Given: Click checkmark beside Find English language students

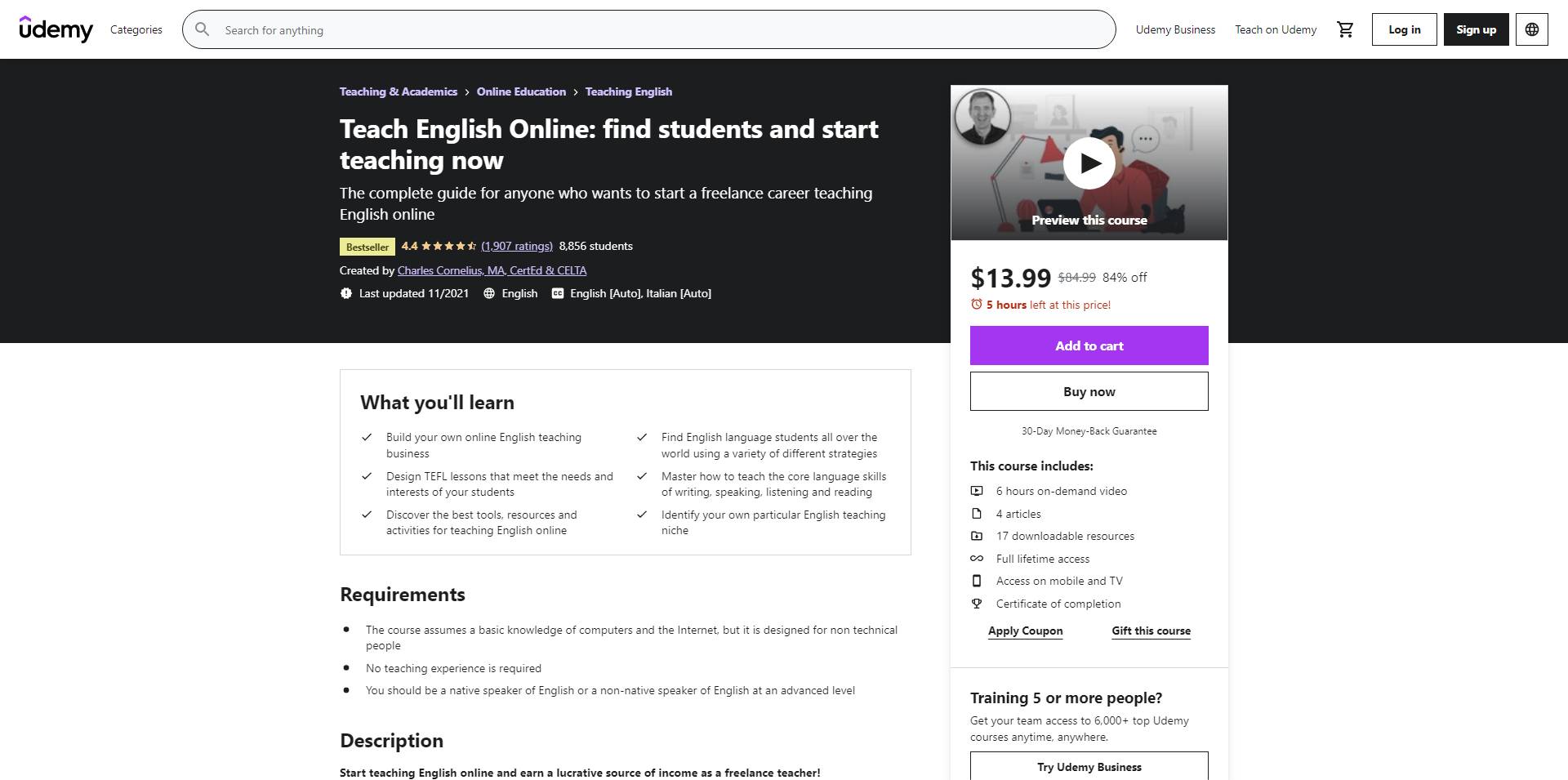Looking at the screenshot, I should [642, 437].
